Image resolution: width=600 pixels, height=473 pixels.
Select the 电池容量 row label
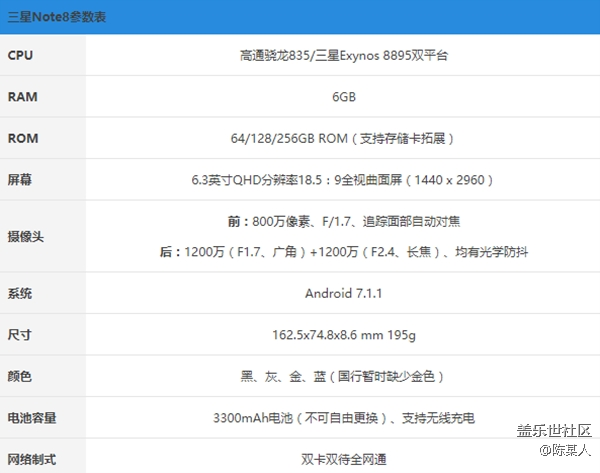[32, 418]
